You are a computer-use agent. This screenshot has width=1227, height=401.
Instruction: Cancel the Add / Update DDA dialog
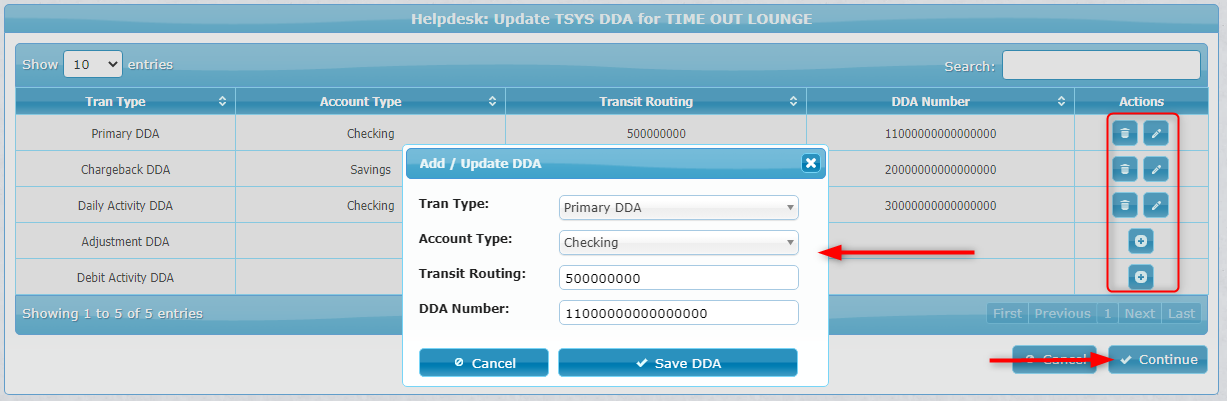click(484, 363)
